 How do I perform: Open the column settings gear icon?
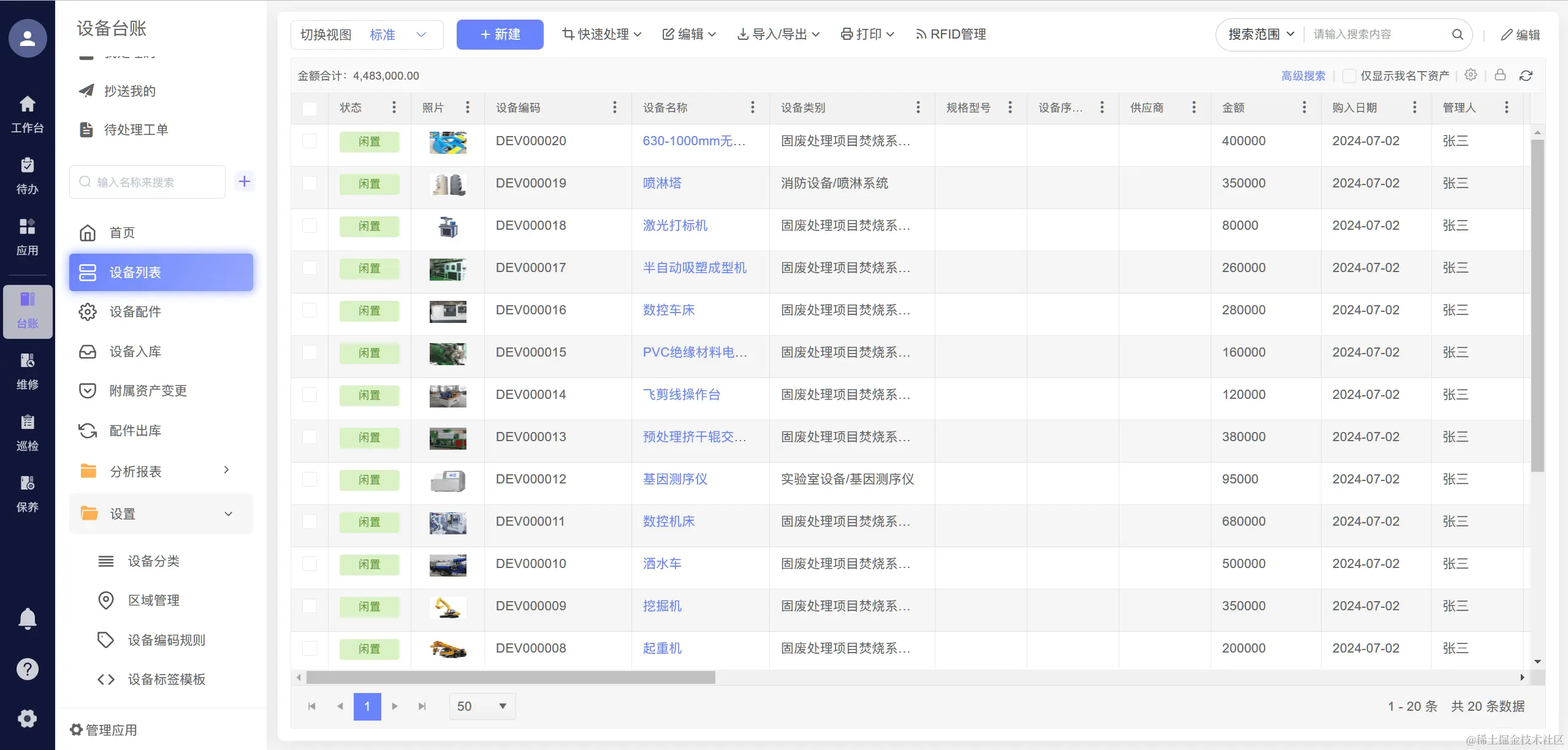coord(1471,75)
